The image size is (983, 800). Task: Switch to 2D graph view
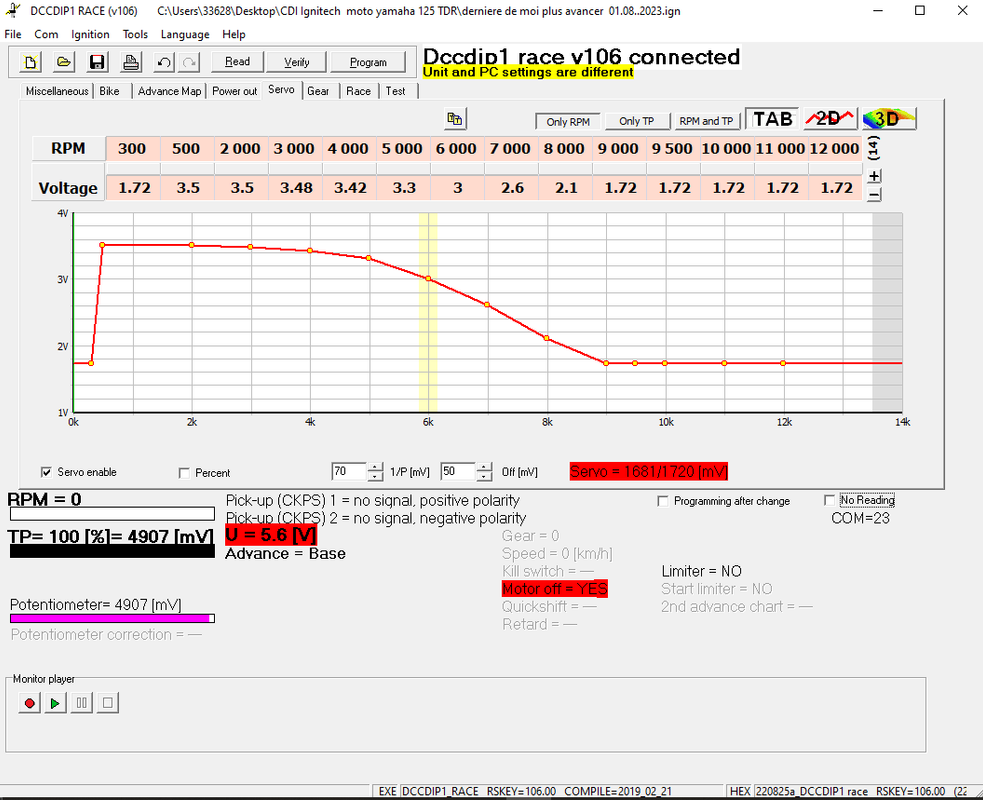829,118
